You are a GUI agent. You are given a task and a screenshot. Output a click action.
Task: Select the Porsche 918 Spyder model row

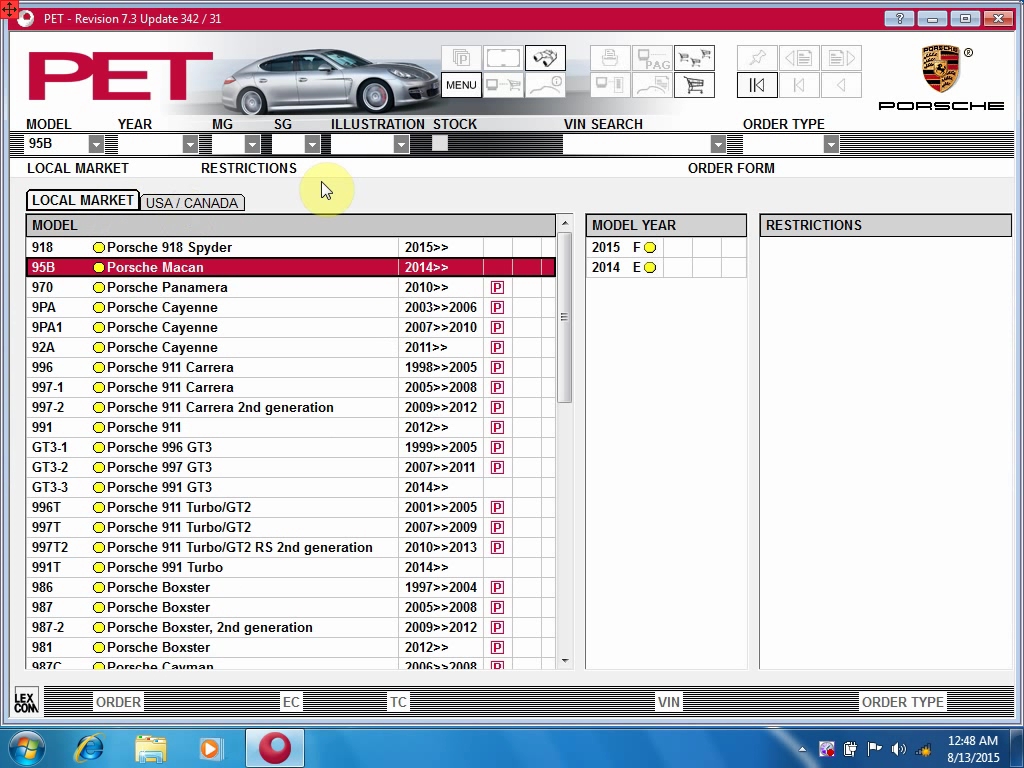tap(168, 247)
